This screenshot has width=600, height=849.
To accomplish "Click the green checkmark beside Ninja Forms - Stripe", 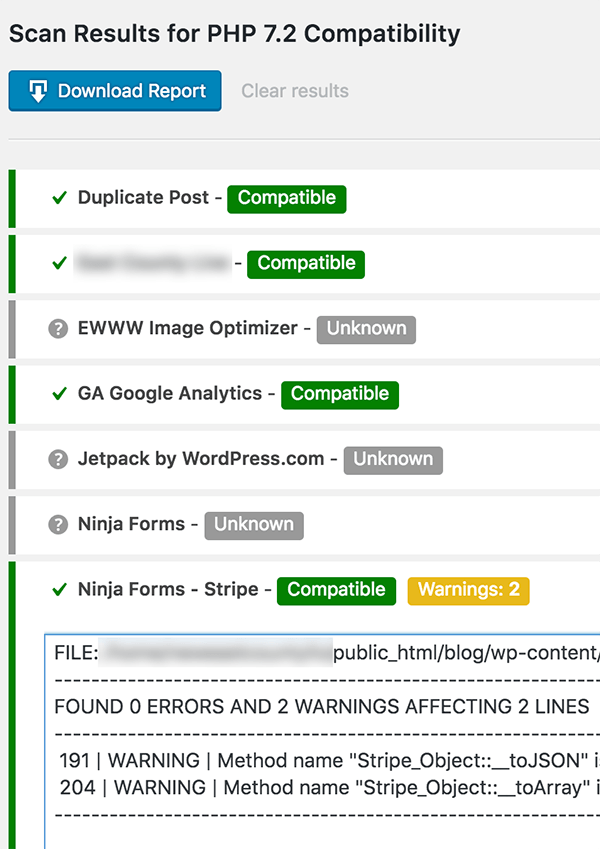I will click(x=59, y=590).
